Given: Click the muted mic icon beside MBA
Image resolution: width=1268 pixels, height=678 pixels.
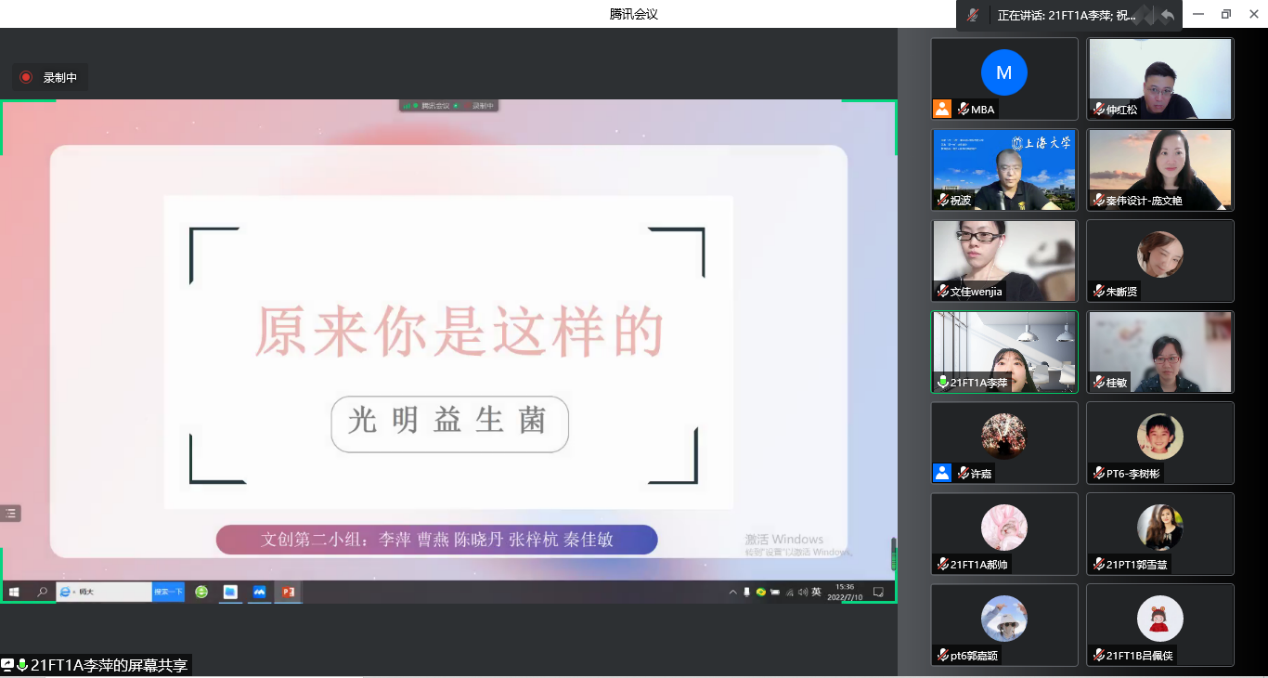Looking at the screenshot, I should click(x=964, y=109).
